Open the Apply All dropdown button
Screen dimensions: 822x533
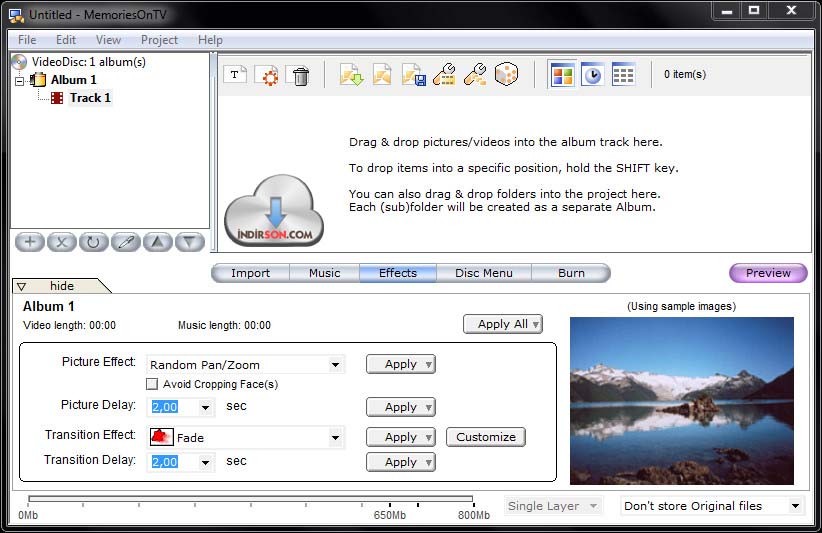pyautogui.click(x=503, y=324)
